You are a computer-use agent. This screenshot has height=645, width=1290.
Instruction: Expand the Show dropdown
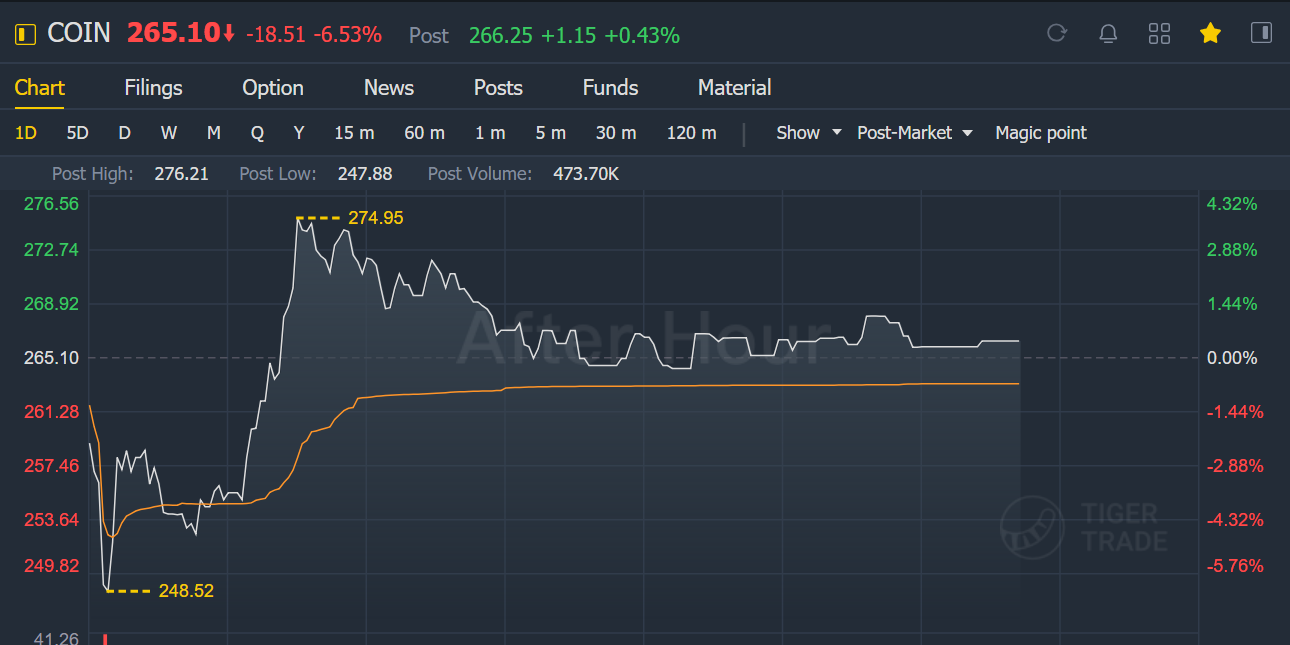809,133
